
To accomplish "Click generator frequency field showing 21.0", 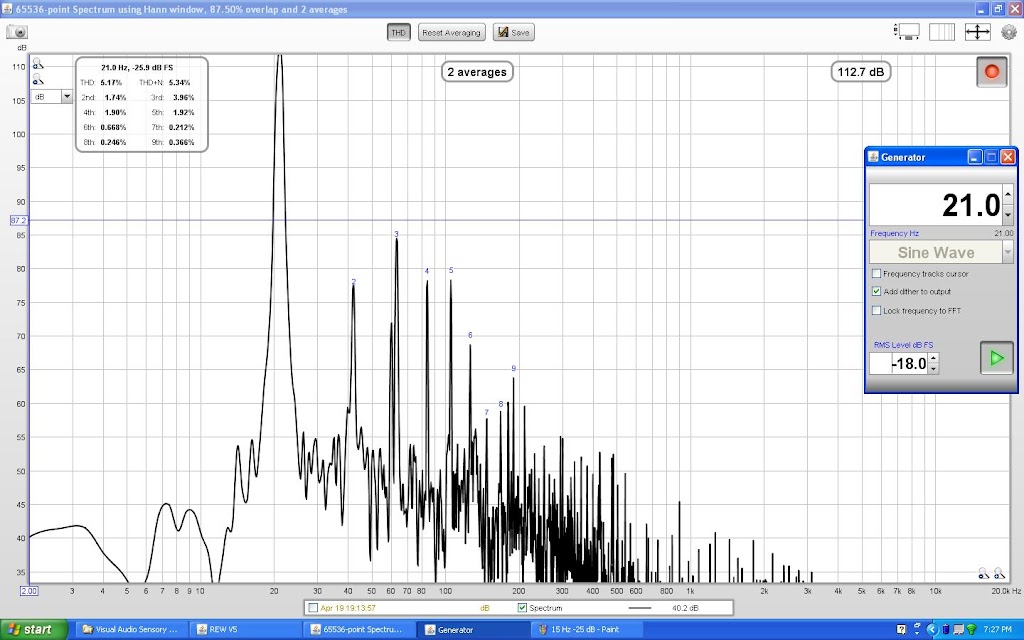I will [936, 205].
